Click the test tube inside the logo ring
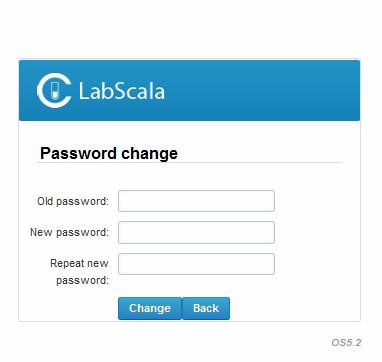Screen dimensions: 382x362 (55, 91)
